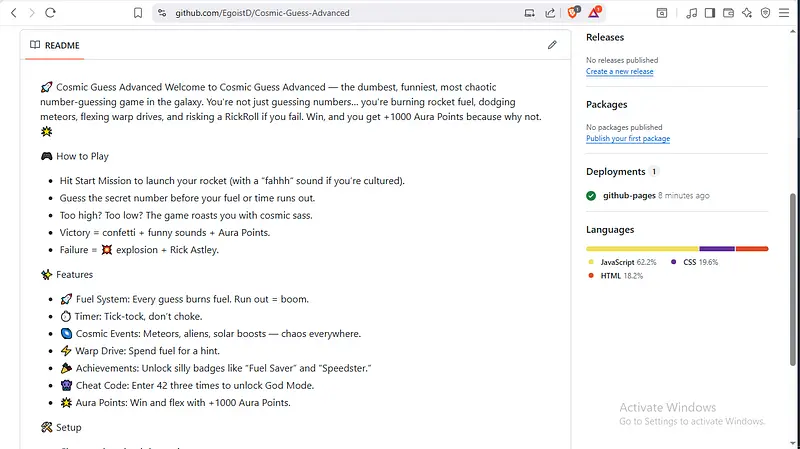
Task: Edit README using the pencil icon
Action: 552,45
